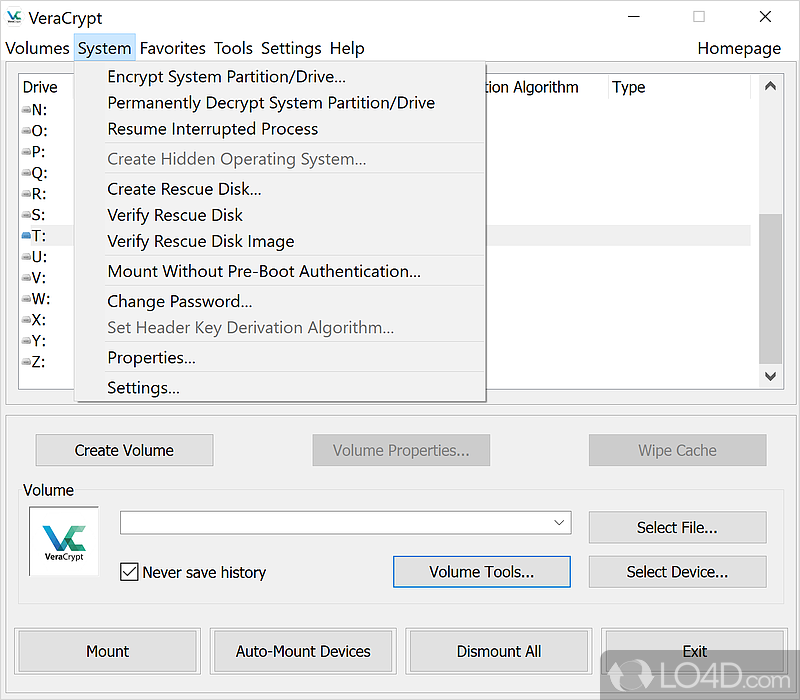Choose Verify Rescue Disk Image
This screenshot has width=800, height=700.
click(280, 241)
